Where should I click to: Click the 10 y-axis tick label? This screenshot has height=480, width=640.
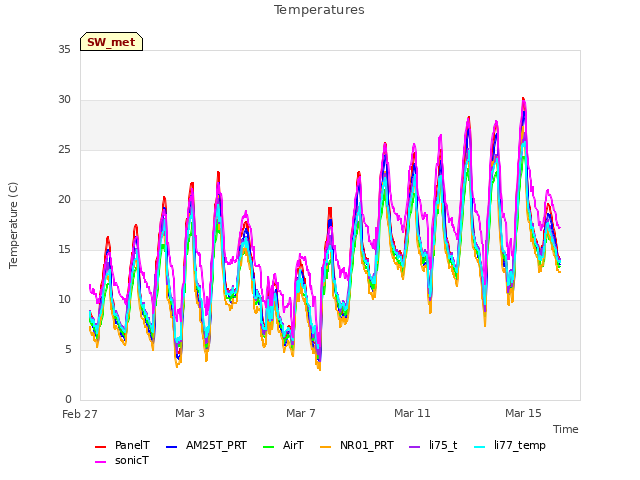pyautogui.click(x=64, y=300)
